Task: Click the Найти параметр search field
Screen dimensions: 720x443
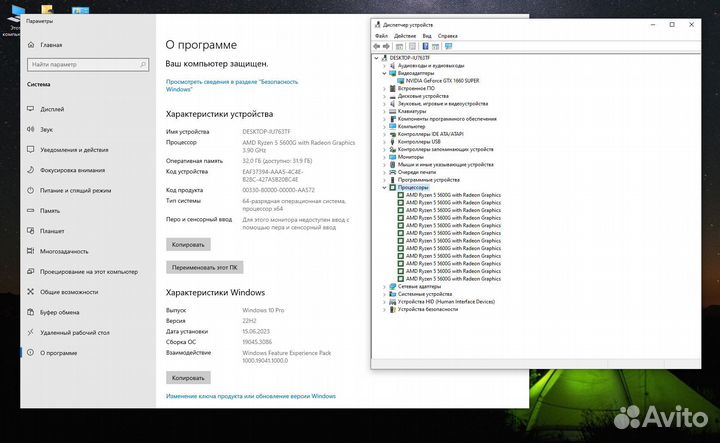Action: point(88,64)
